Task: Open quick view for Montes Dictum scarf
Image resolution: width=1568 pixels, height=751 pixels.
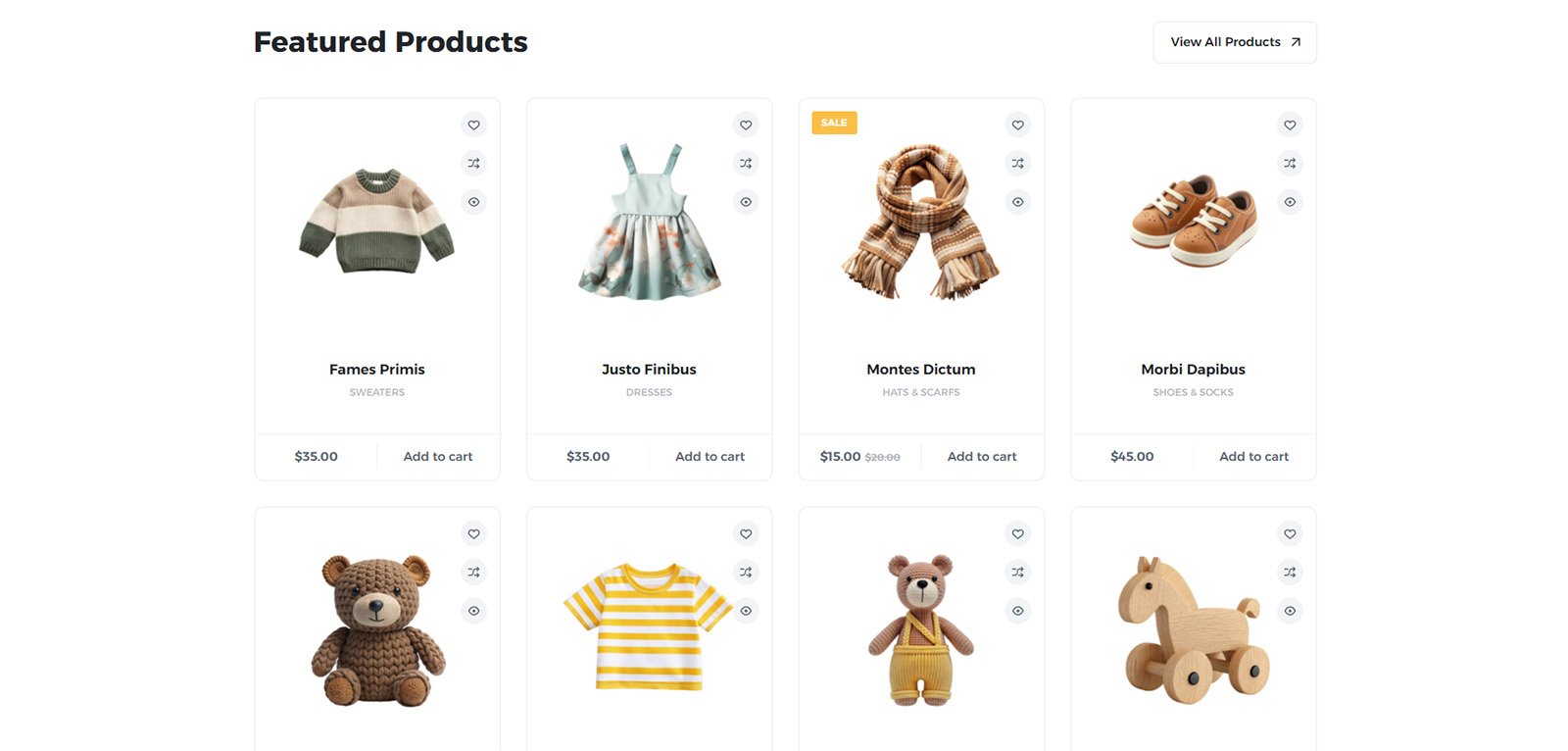Action: [1018, 202]
